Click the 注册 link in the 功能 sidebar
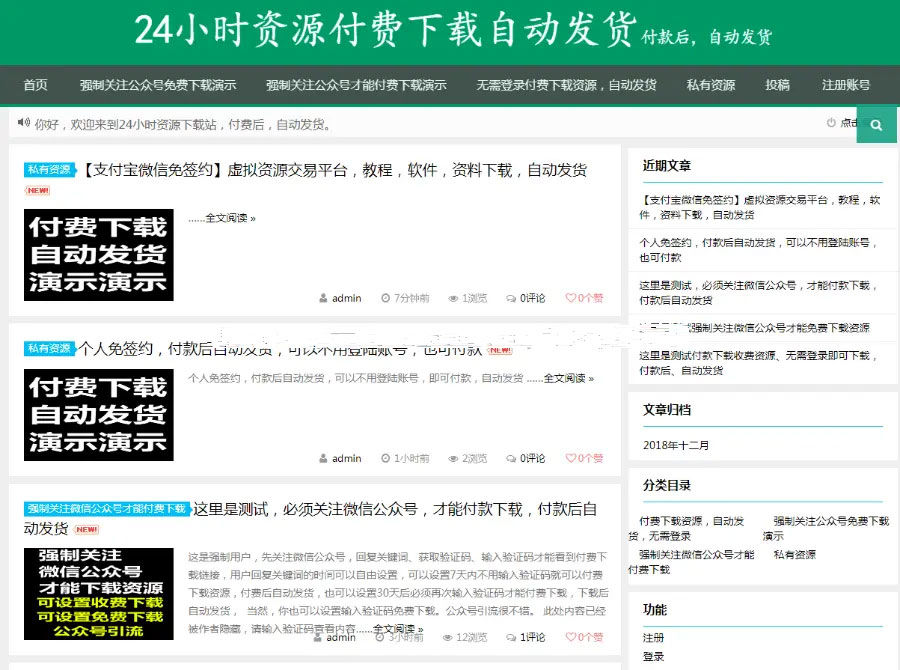 pos(653,637)
